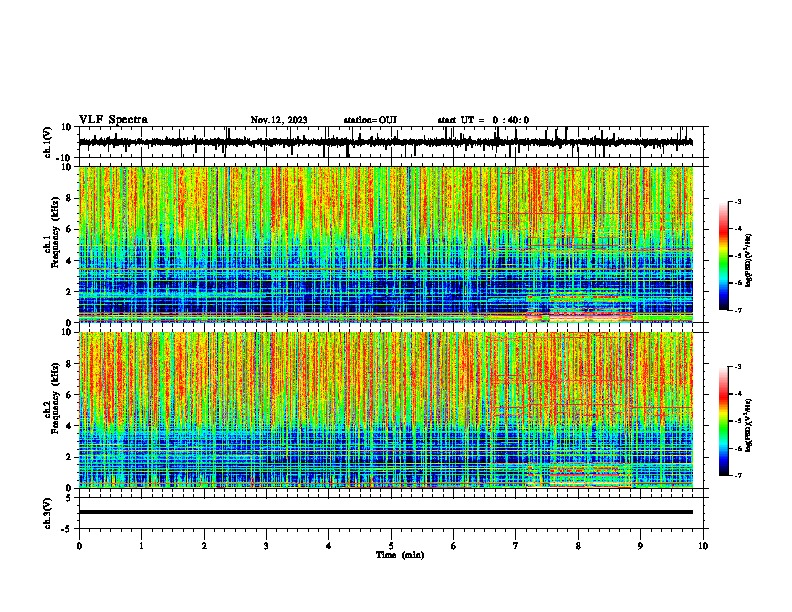Click time axis tick label "3"
The width and height of the screenshot is (792, 612).
(x=266, y=546)
